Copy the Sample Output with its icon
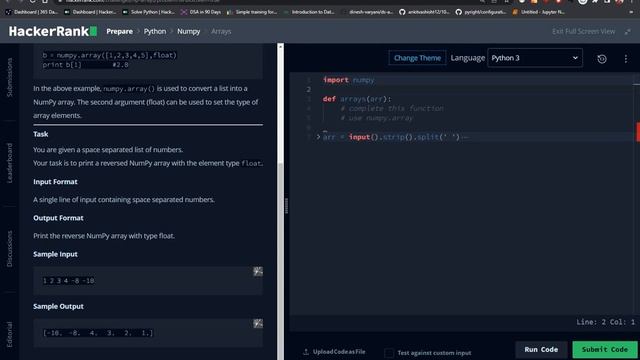This screenshot has height=360, width=640. tap(258, 324)
